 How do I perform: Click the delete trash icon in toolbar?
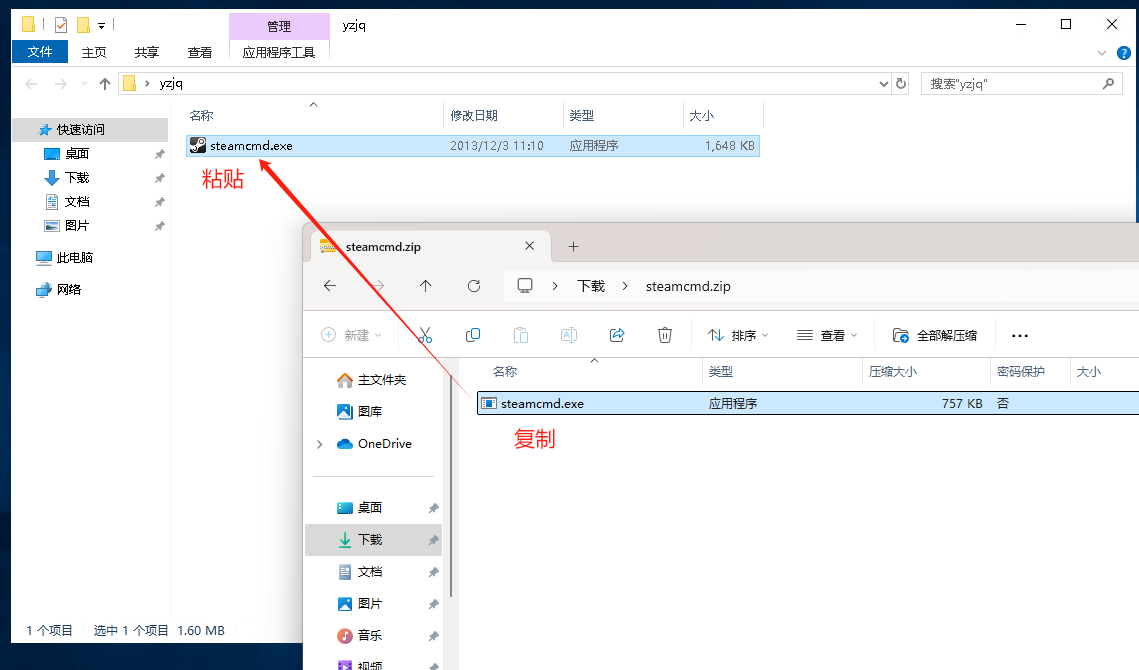click(665, 335)
